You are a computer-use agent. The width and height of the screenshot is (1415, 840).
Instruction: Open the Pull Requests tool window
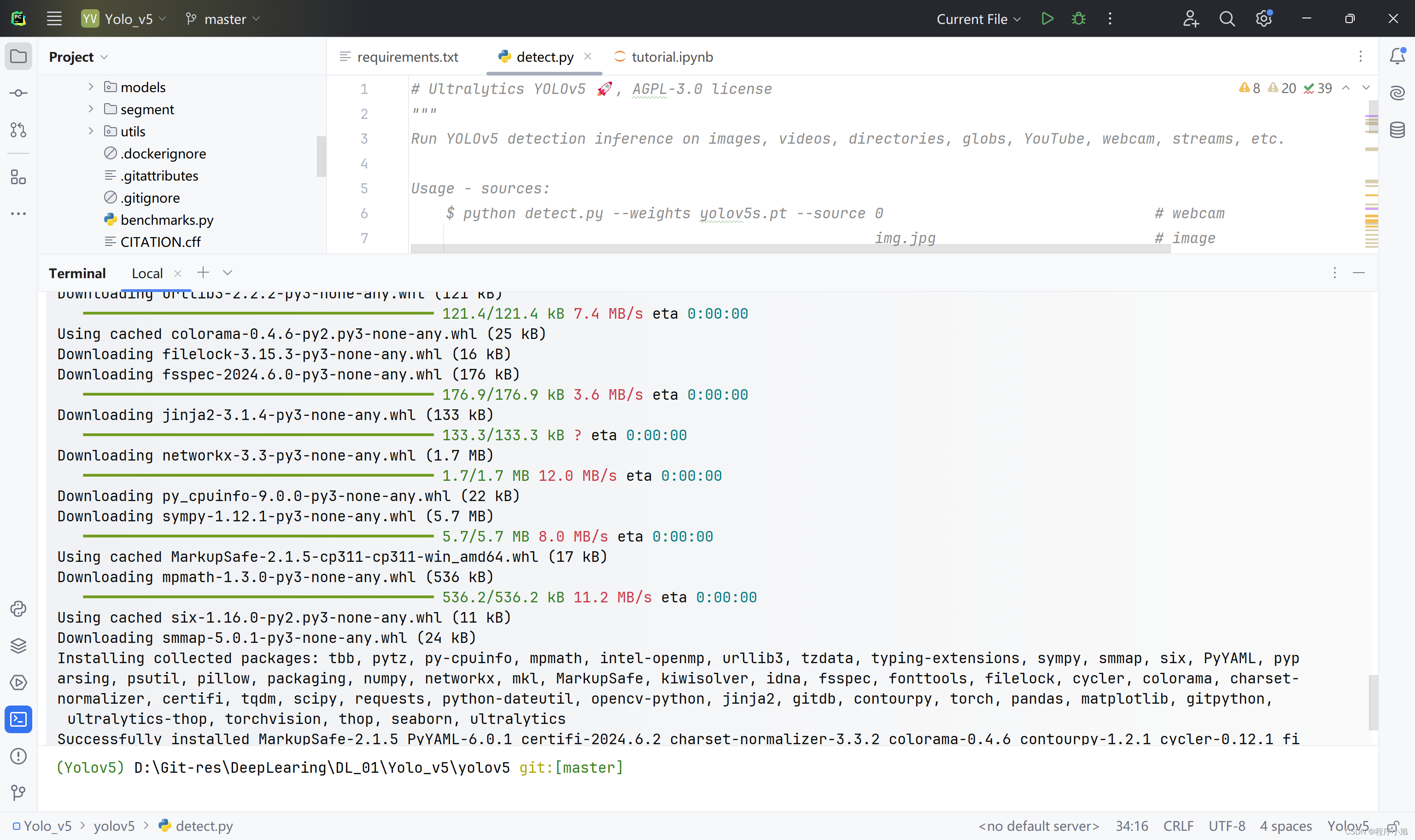[x=18, y=130]
